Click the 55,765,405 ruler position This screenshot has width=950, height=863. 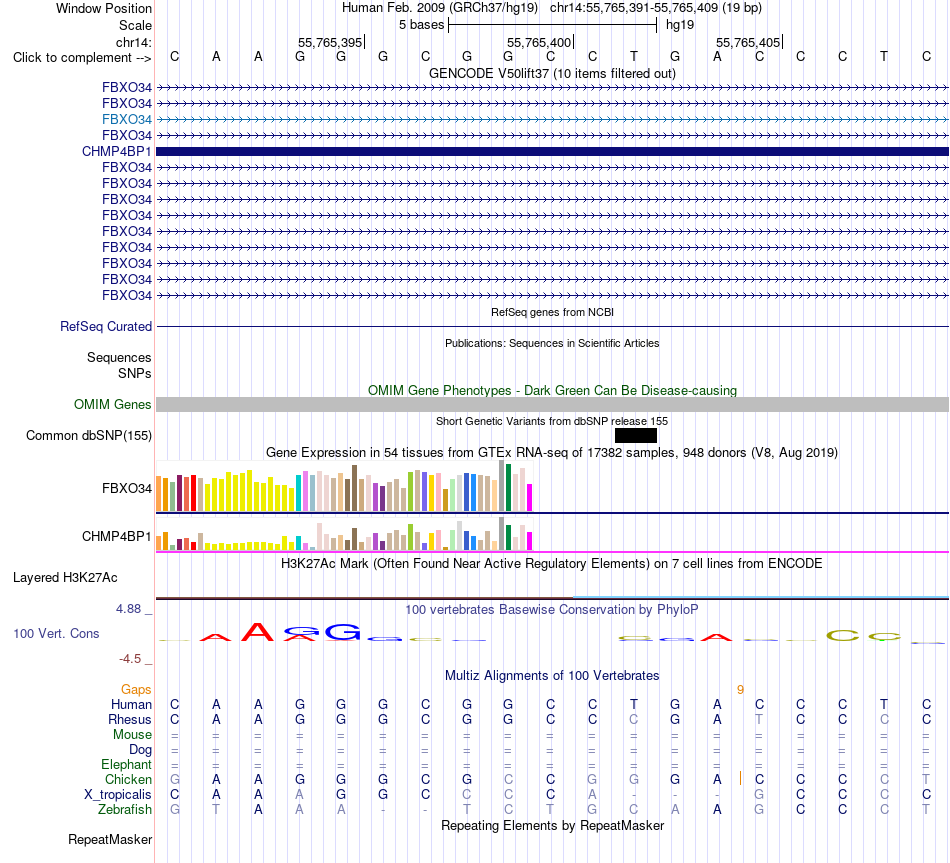[748, 42]
